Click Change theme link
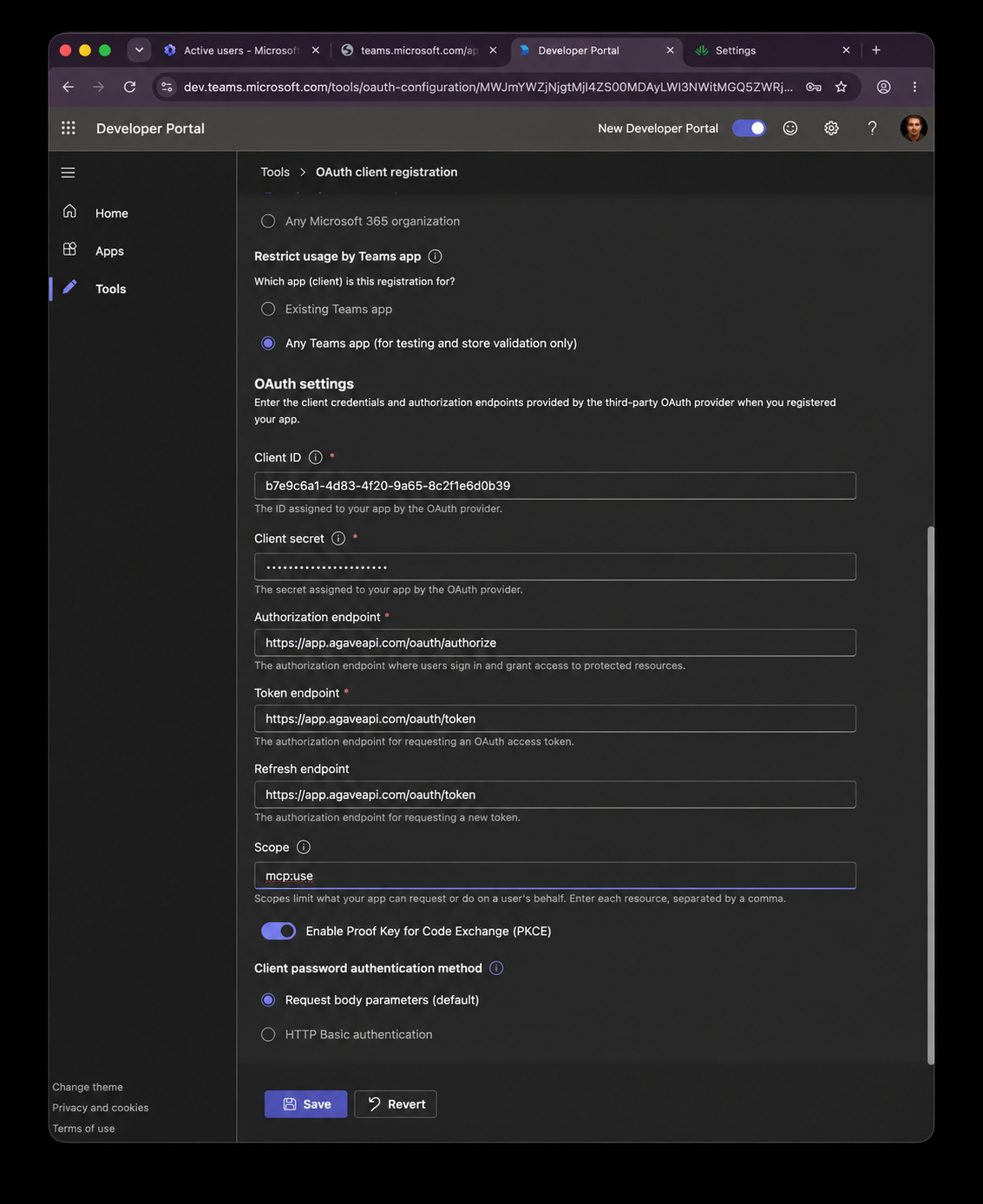 (x=88, y=1087)
